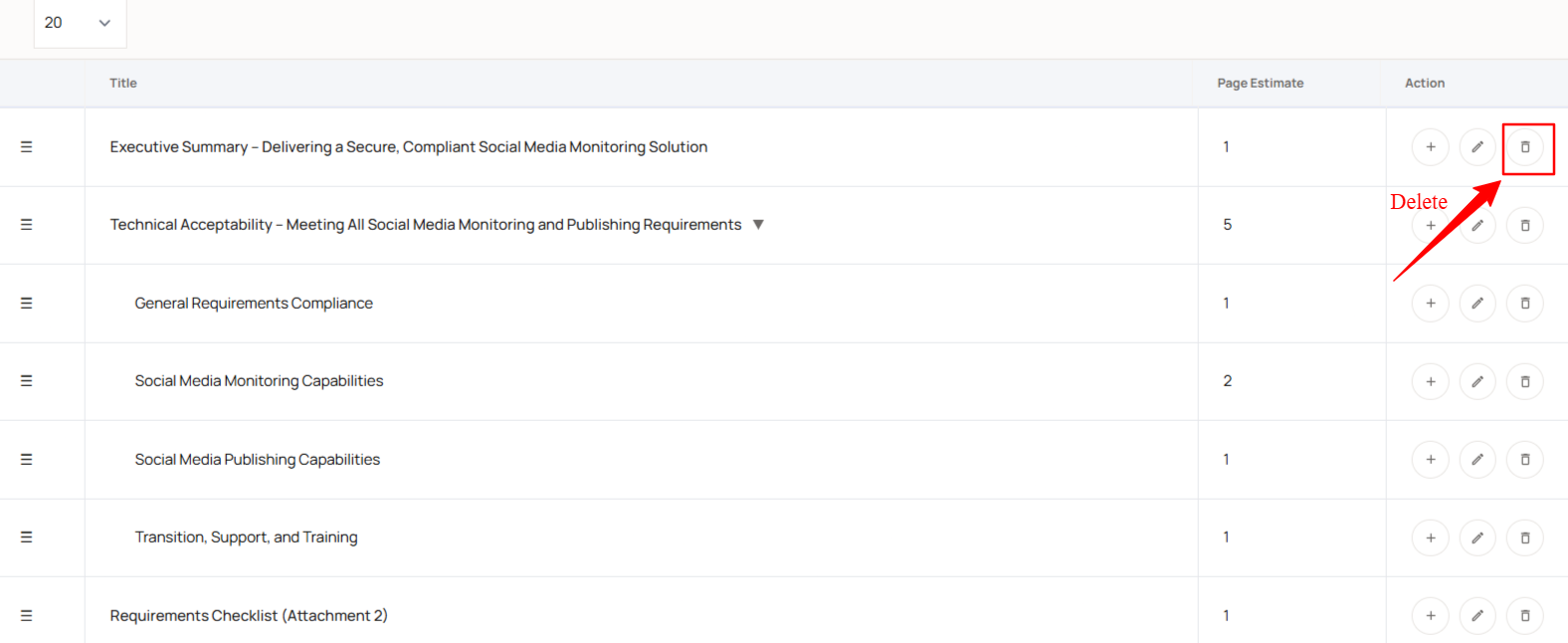The height and width of the screenshot is (643, 1568).
Task: Add a subsection under Technical Acceptability
Action: click(x=1431, y=225)
